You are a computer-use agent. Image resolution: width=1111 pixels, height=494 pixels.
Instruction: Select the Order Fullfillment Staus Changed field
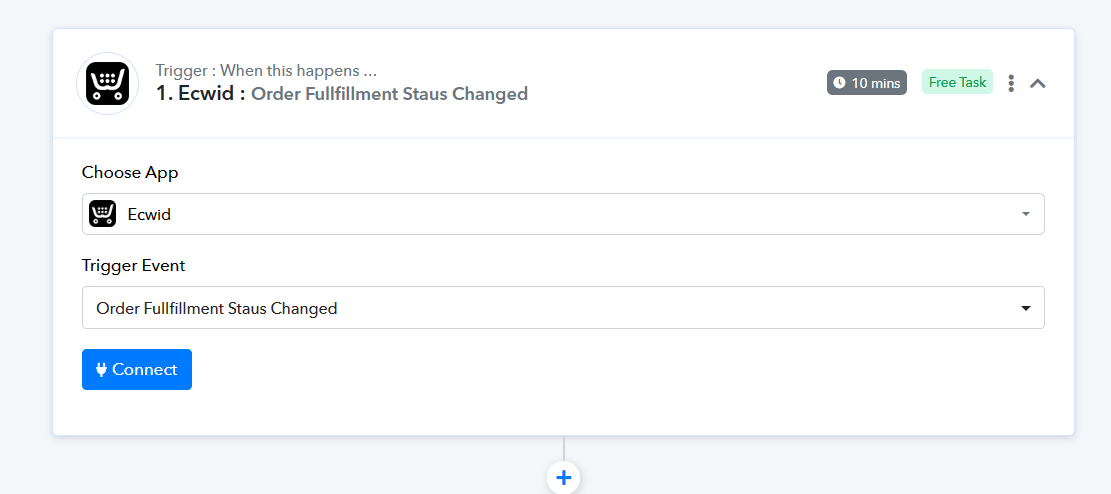563,308
